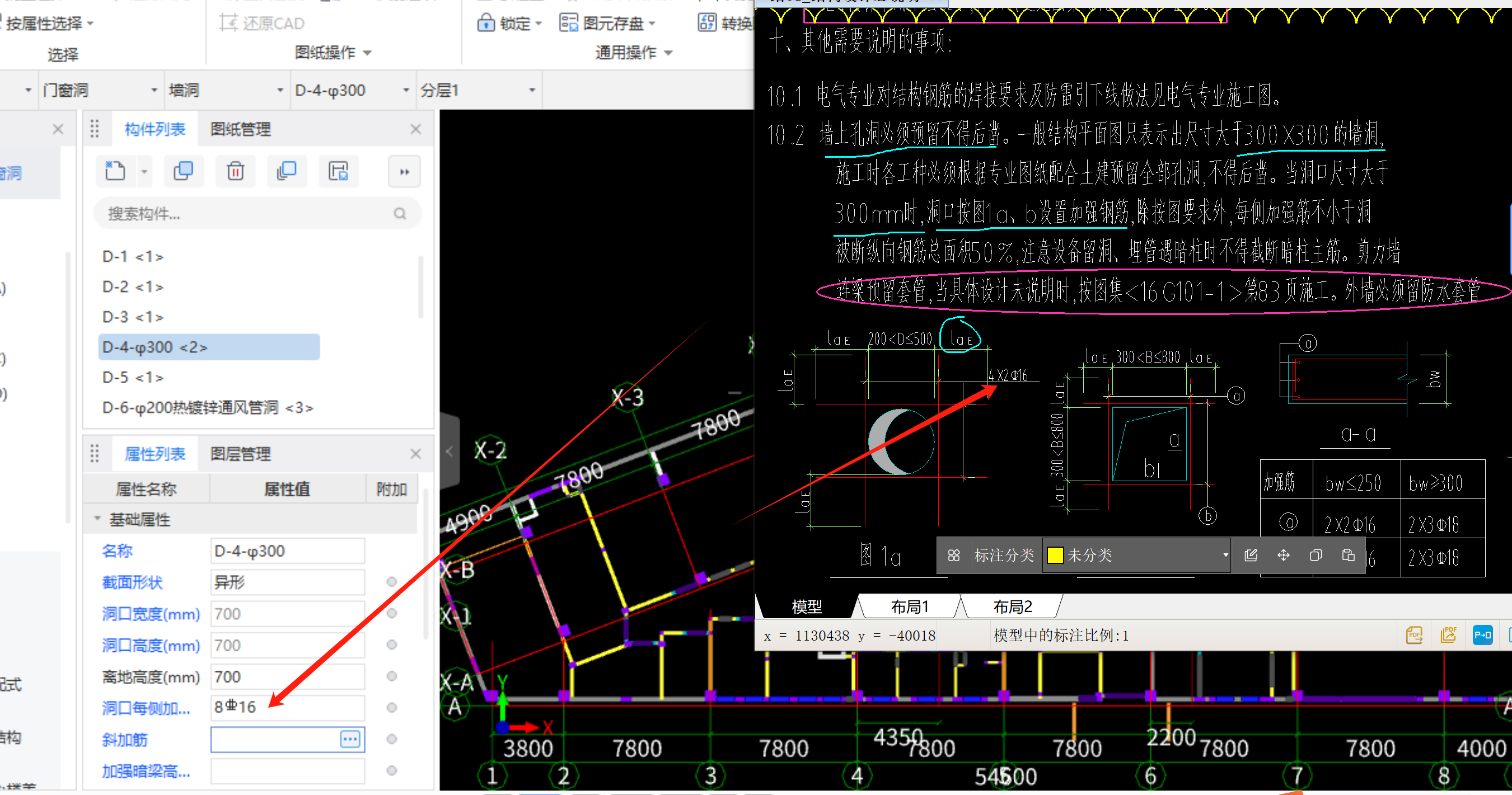Click the blue P→D convert icon
Screen dimensions: 1512x795
[1483, 635]
